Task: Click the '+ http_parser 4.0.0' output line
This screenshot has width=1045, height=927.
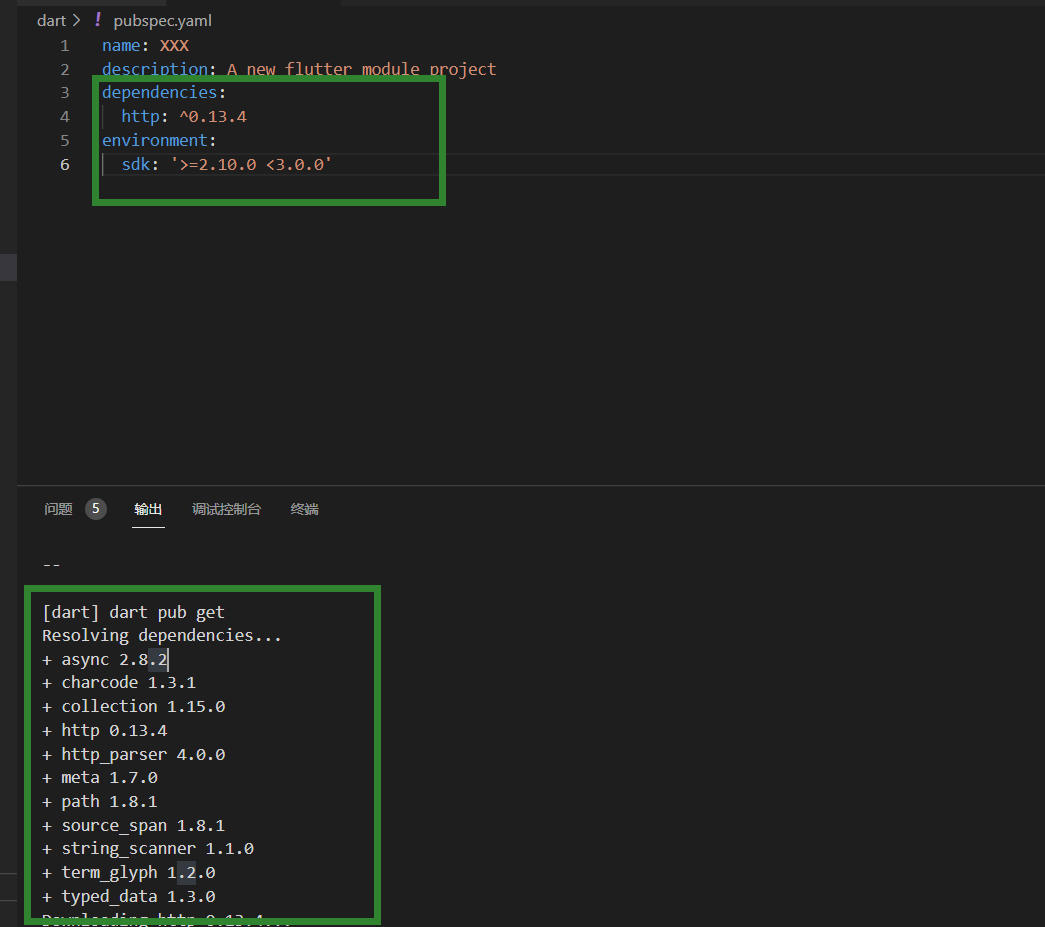Action: (x=133, y=754)
